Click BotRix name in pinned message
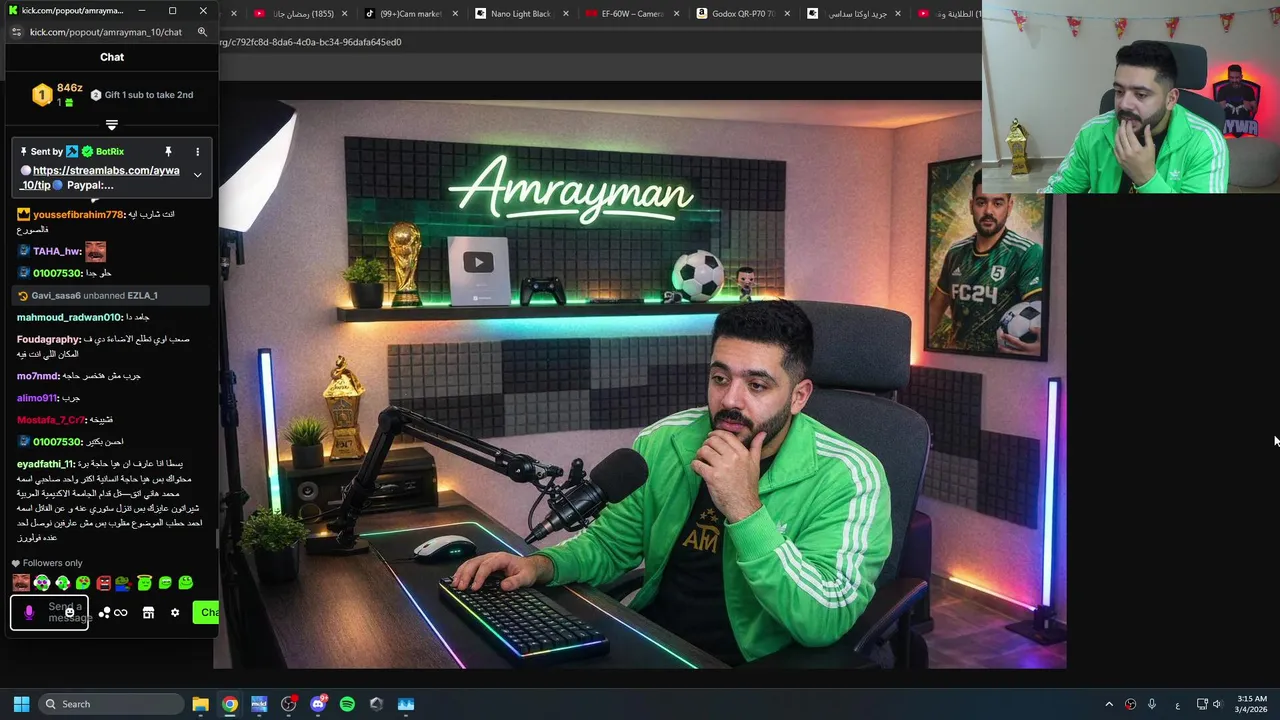This screenshot has width=1280, height=720. tap(110, 152)
